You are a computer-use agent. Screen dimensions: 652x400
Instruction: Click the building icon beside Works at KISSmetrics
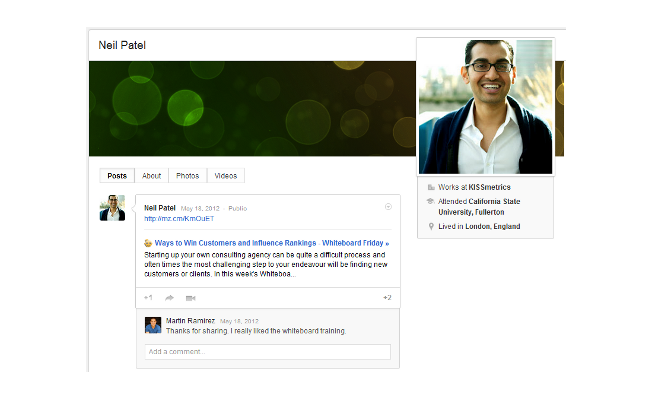(430, 187)
